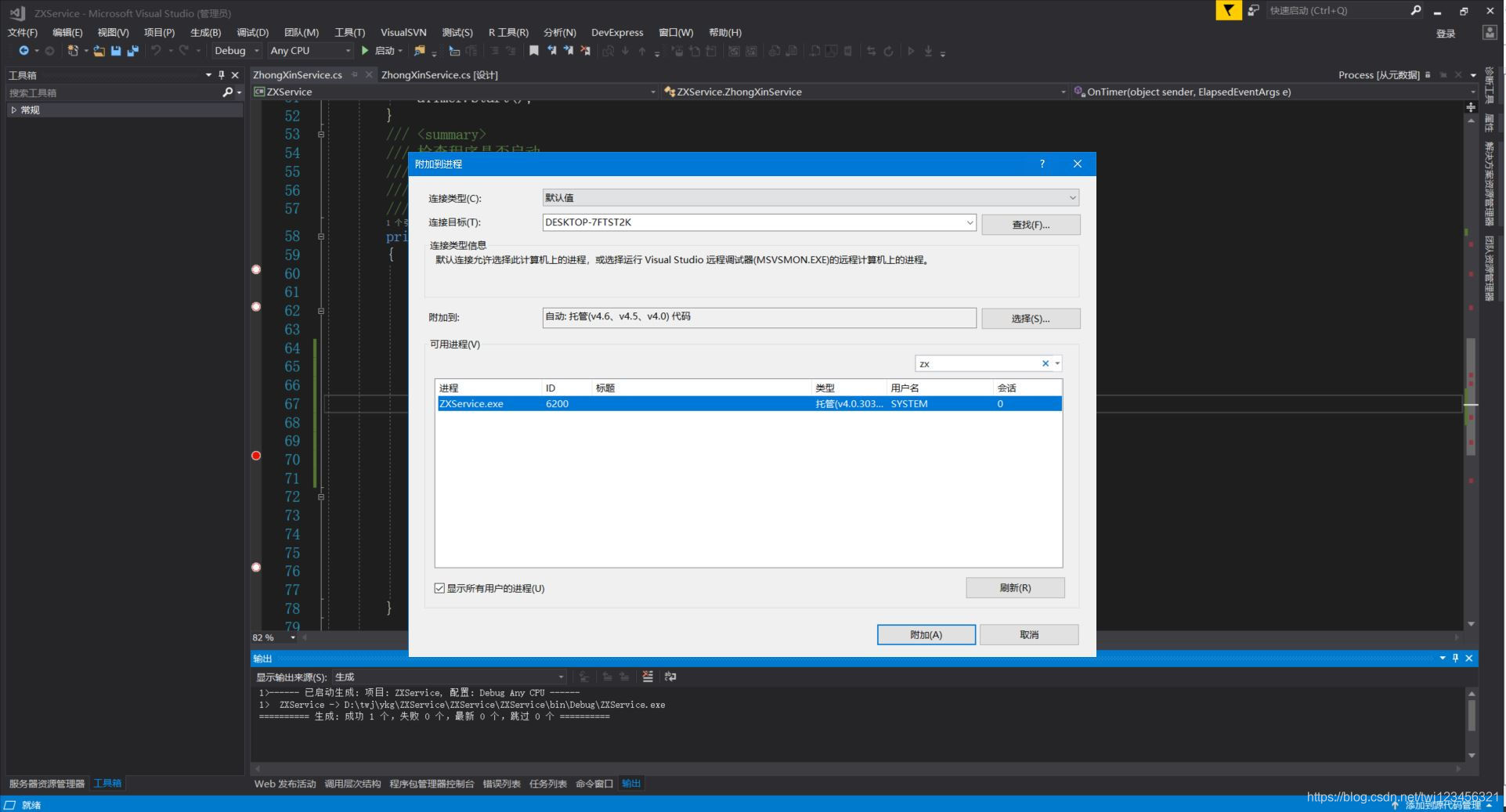
Task: Open the yellow notifications flag icon
Action: pyautogui.click(x=1228, y=10)
